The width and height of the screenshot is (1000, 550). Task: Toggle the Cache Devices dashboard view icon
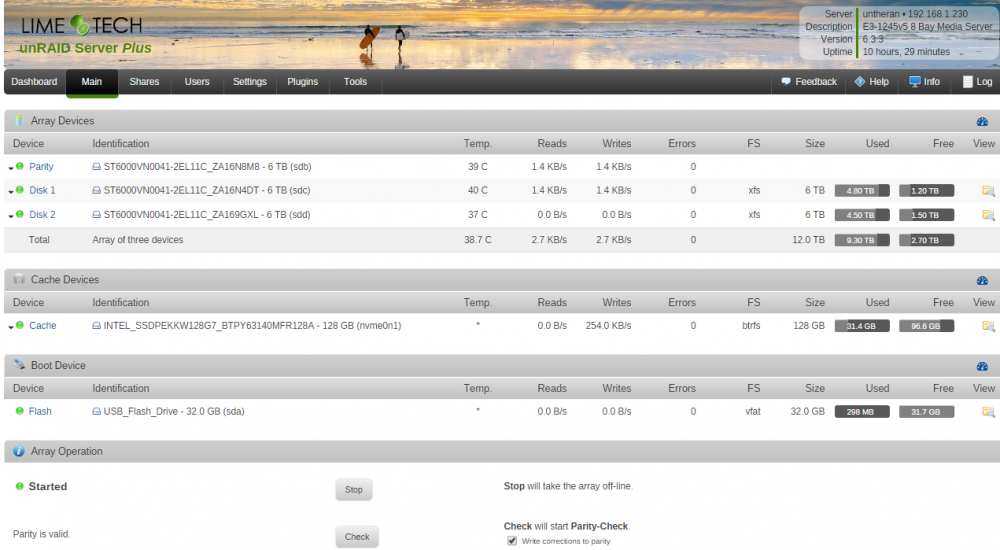[x=982, y=280]
